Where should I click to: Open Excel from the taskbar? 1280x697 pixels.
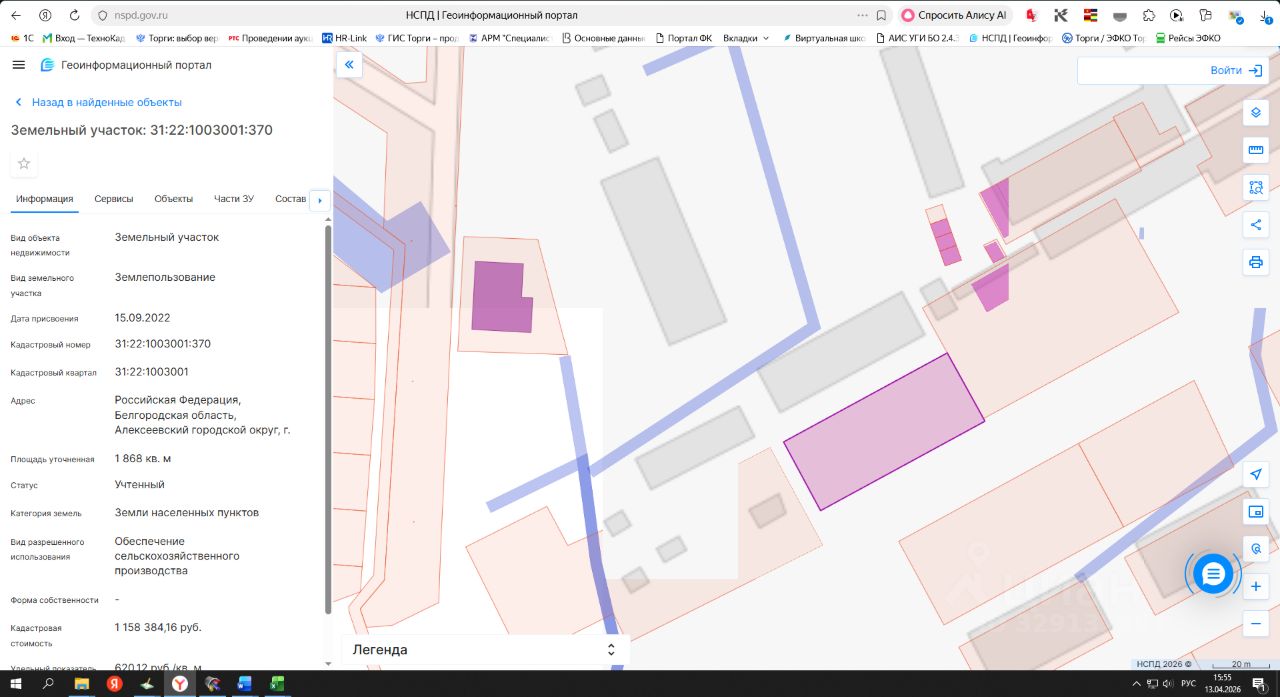277,684
